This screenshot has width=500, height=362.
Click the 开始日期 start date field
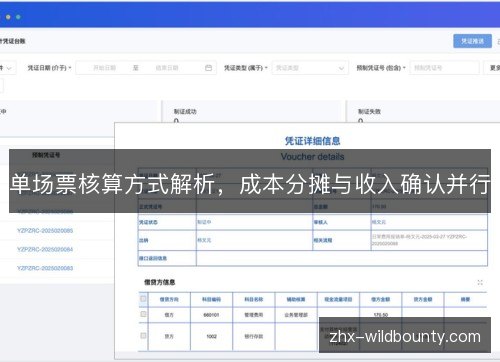point(104,68)
